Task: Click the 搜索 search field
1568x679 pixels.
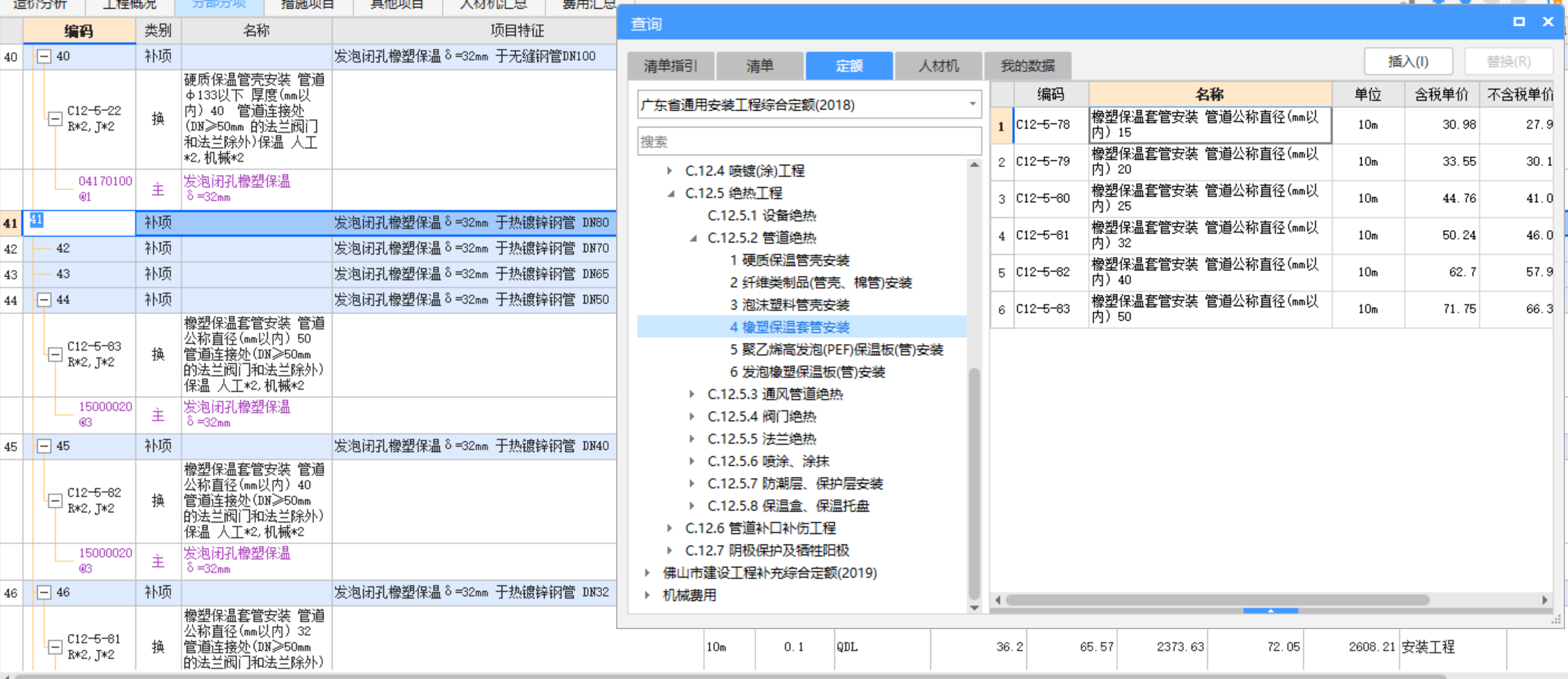Action: [x=810, y=141]
